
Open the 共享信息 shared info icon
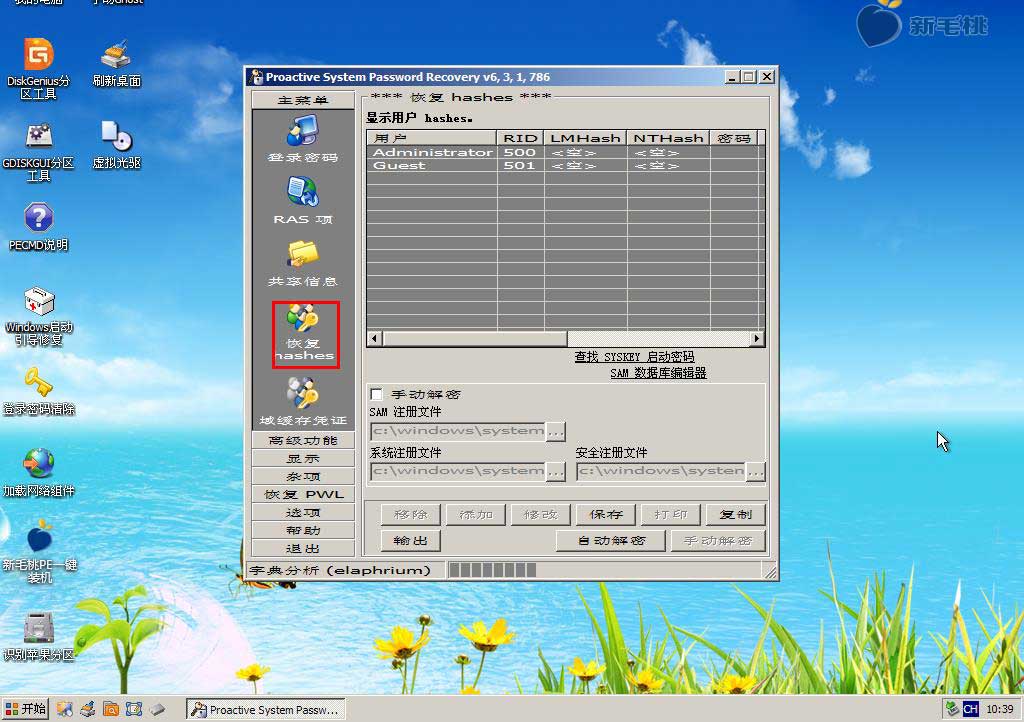303,263
